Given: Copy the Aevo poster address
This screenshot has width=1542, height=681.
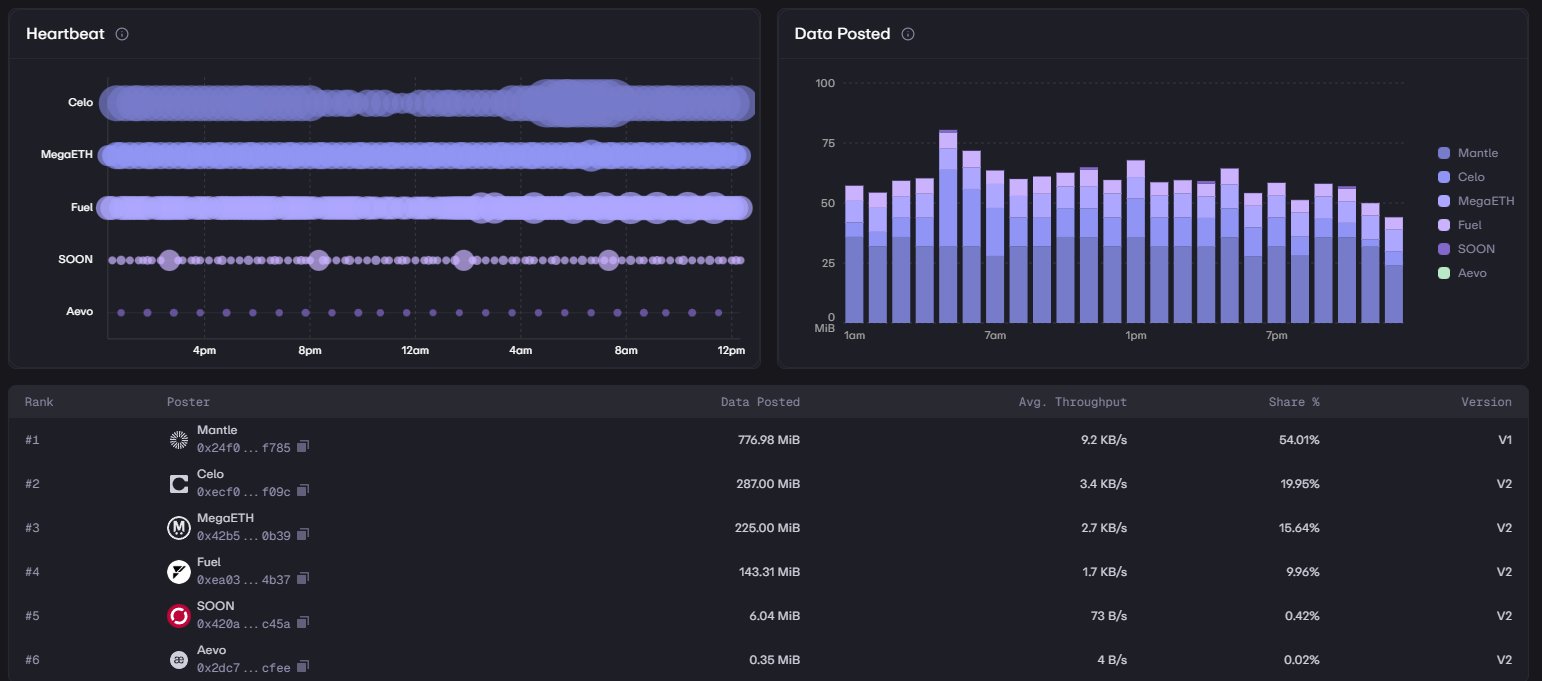Looking at the screenshot, I should pyautogui.click(x=303, y=667).
